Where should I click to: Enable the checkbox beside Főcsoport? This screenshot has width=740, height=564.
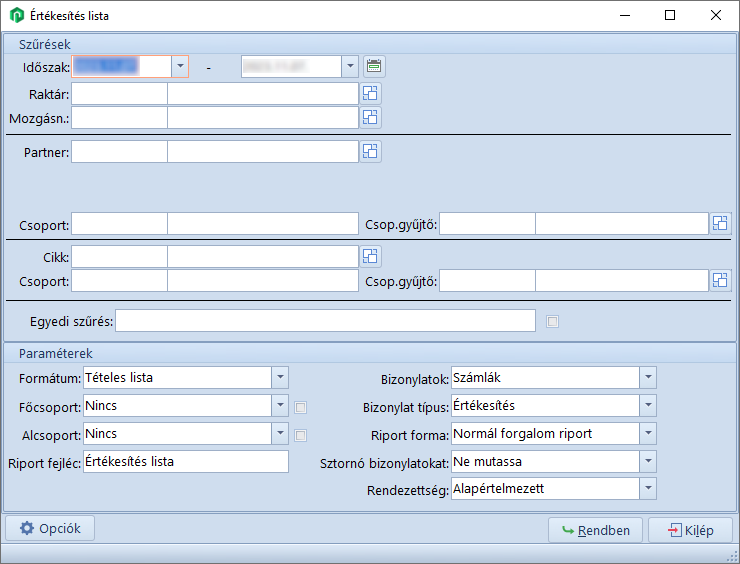[x=301, y=407]
